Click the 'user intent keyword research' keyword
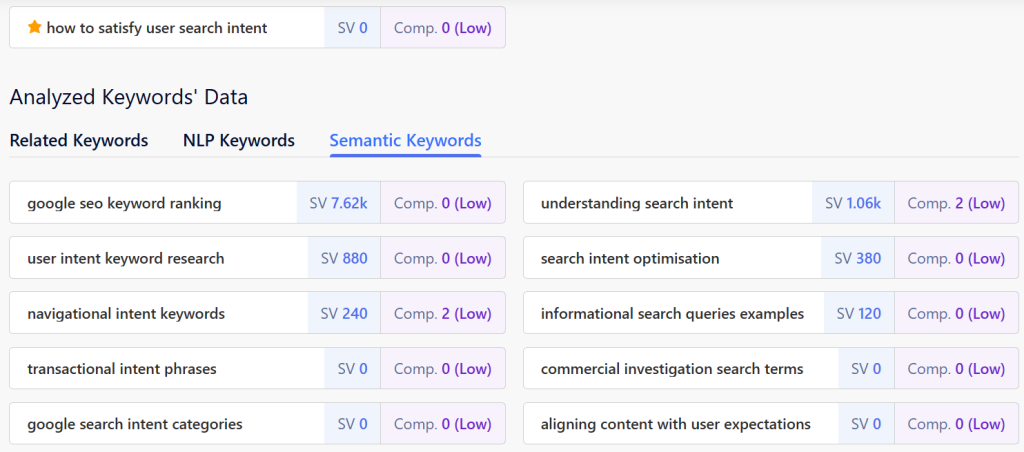The height and width of the screenshot is (452, 1024). pos(126,259)
